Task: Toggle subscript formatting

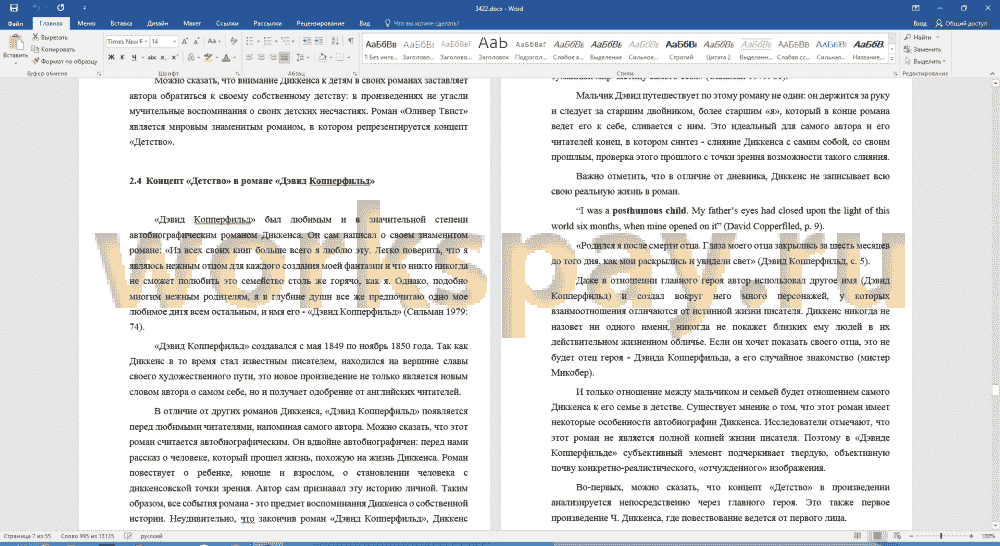Action: (163, 57)
